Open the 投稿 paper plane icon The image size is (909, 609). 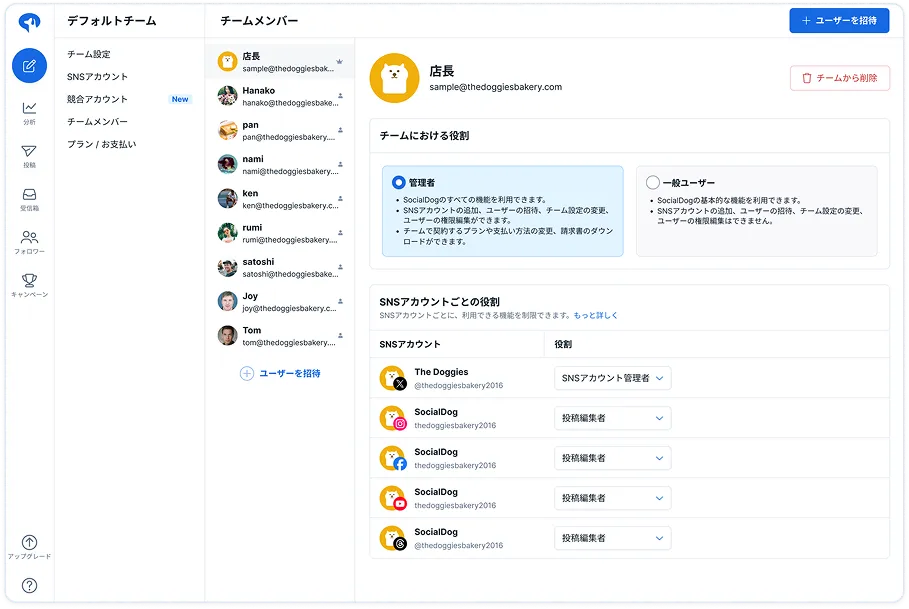[29, 152]
